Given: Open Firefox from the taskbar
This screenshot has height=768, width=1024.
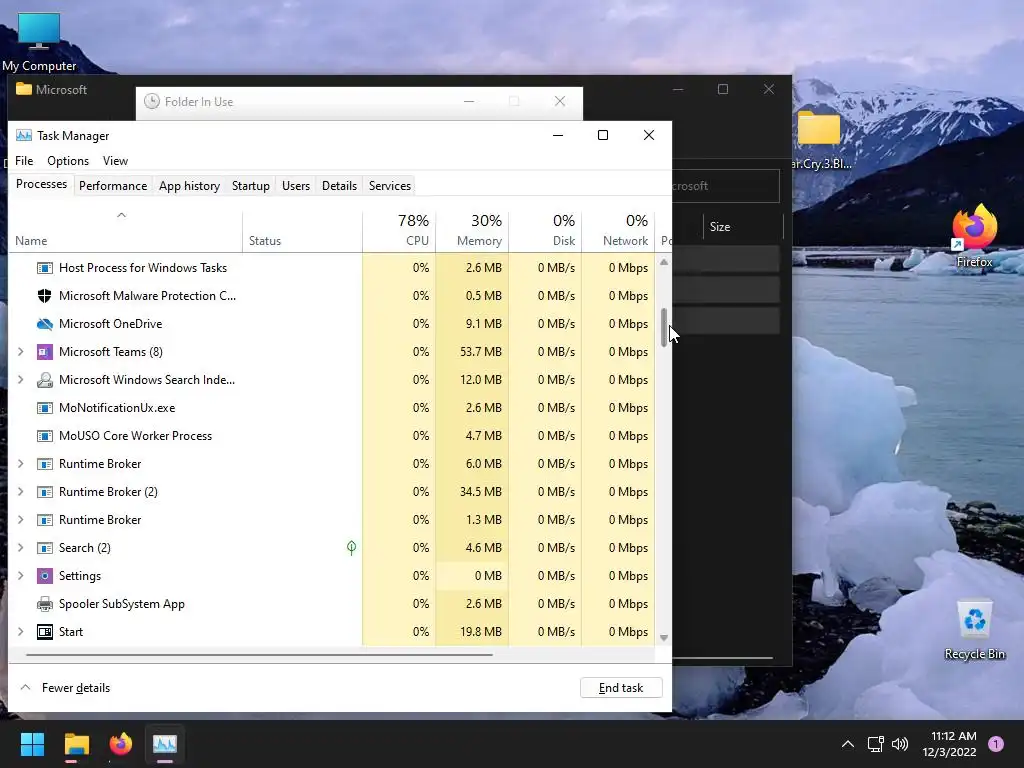Looking at the screenshot, I should point(120,744).
